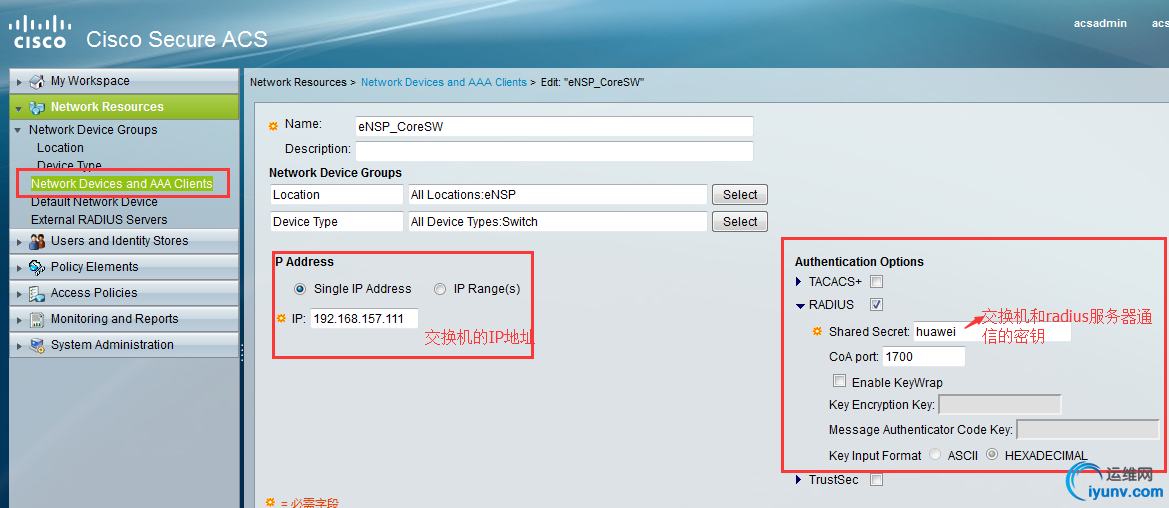
Task: Click the acsadmin username in header
Action: point(1100,23)
